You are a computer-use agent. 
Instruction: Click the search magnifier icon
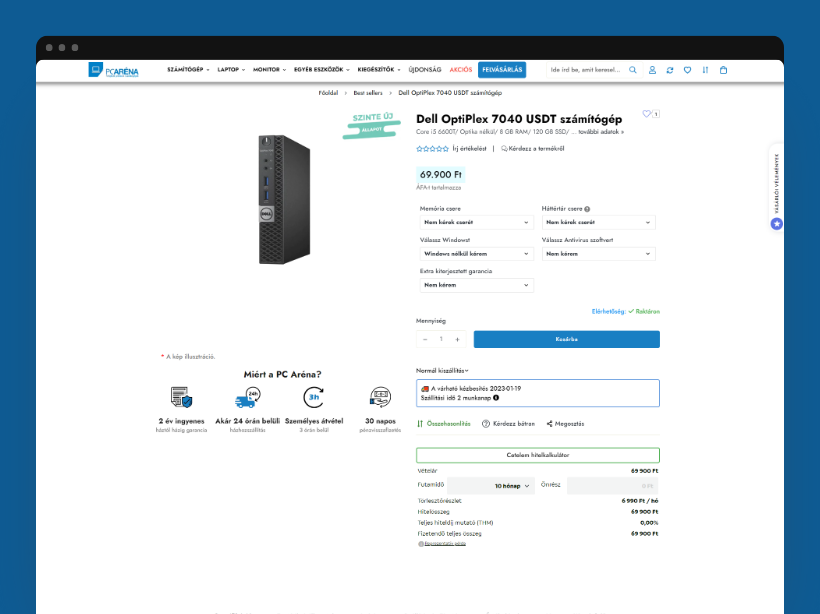pos(632,70)
